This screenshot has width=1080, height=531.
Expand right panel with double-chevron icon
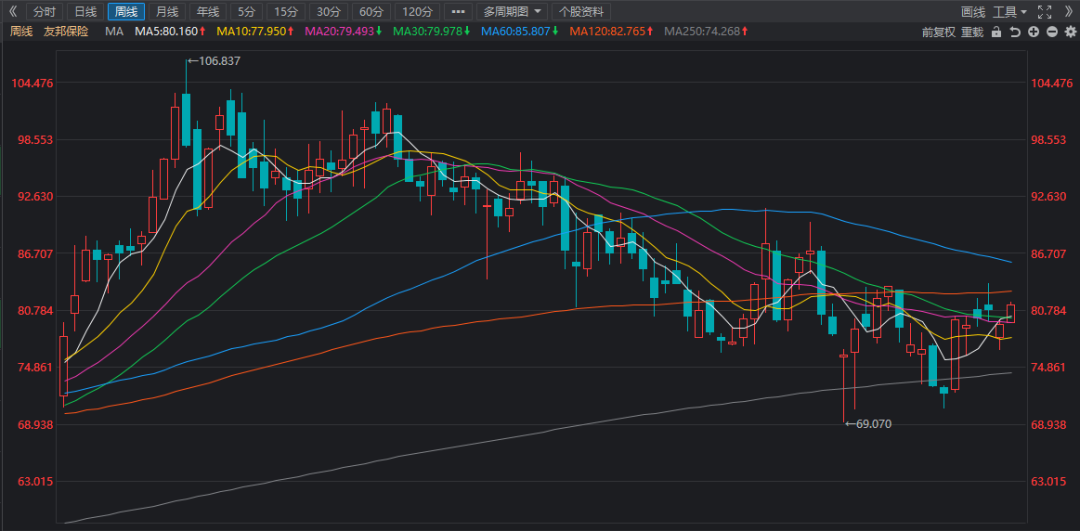[1067, 12]
